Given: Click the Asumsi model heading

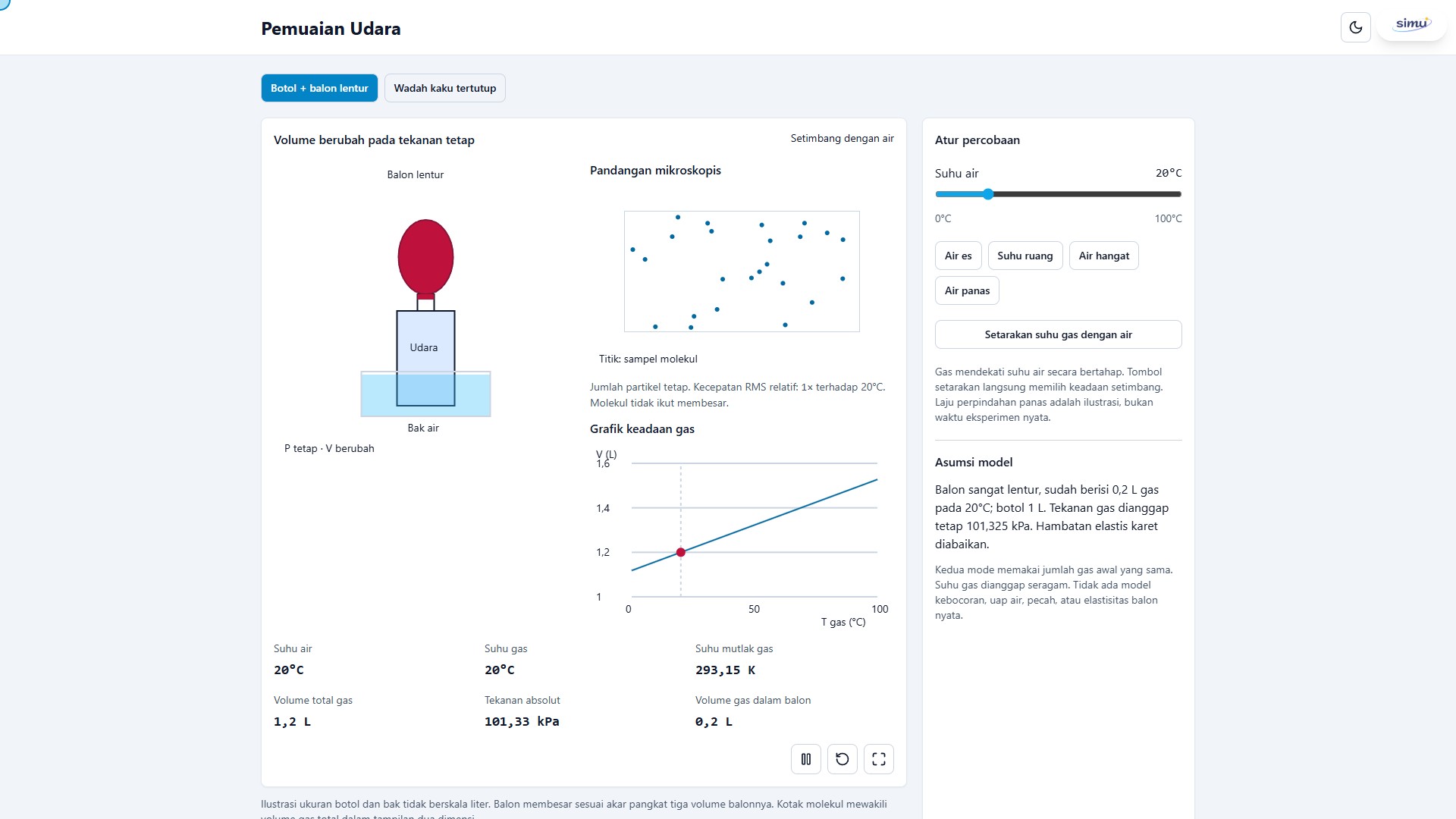Looking at the screenshot, I should pos(973,462).
